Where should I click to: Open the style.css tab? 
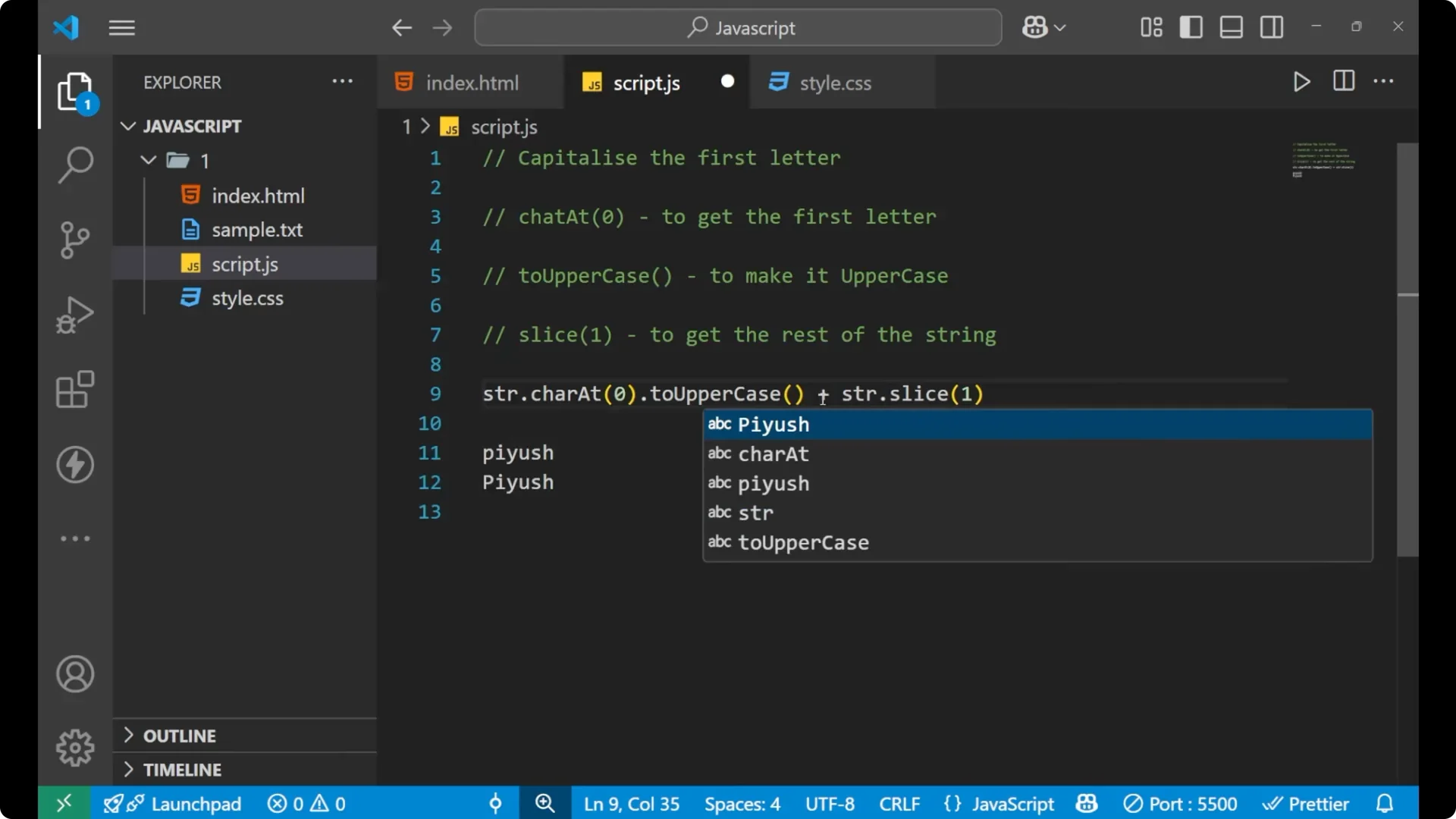click(836, 82)
